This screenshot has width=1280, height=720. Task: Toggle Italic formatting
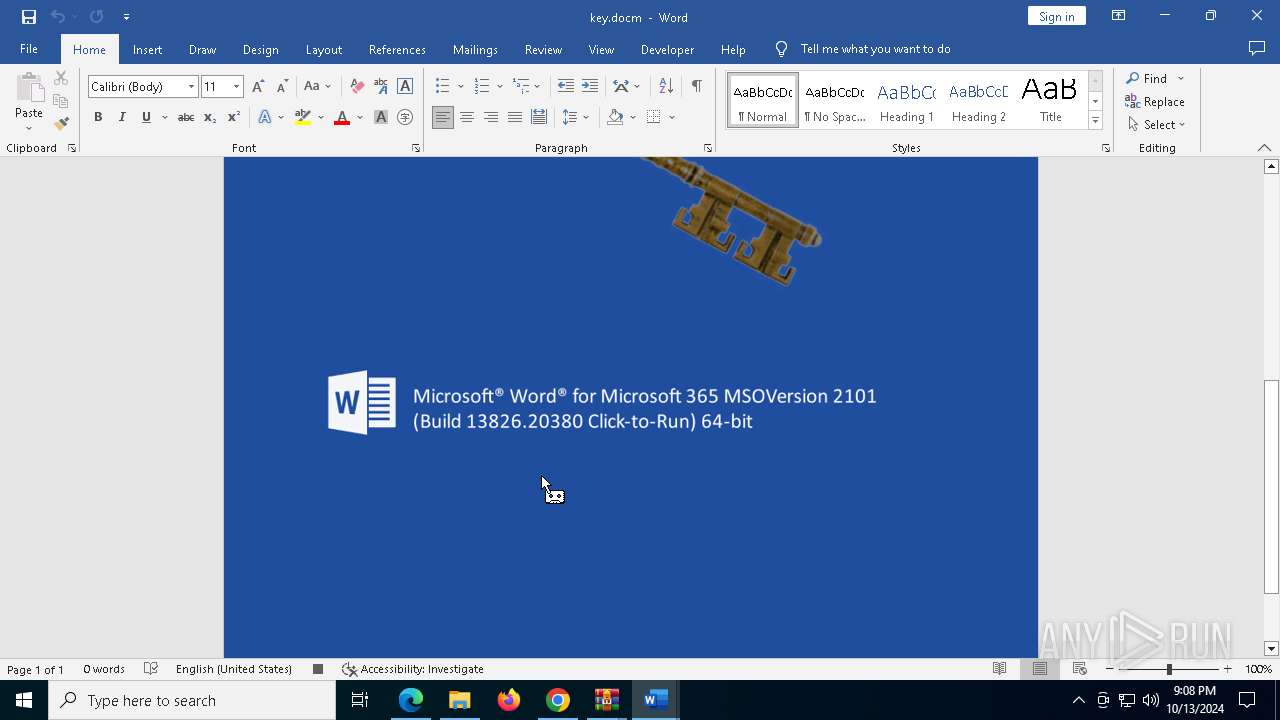coord(122,117)
